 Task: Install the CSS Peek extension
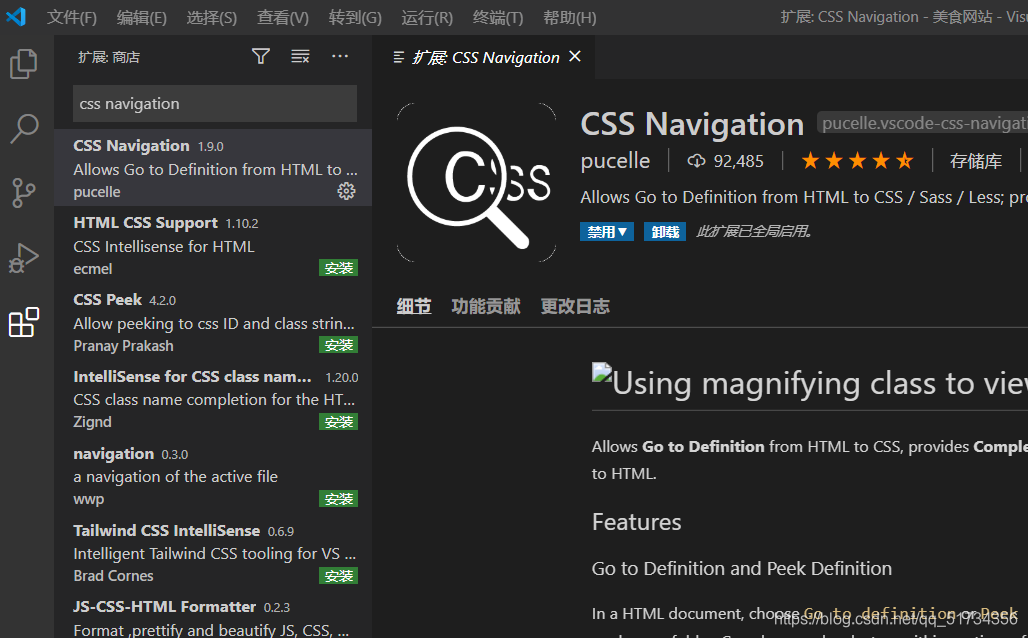pos(338,344)
